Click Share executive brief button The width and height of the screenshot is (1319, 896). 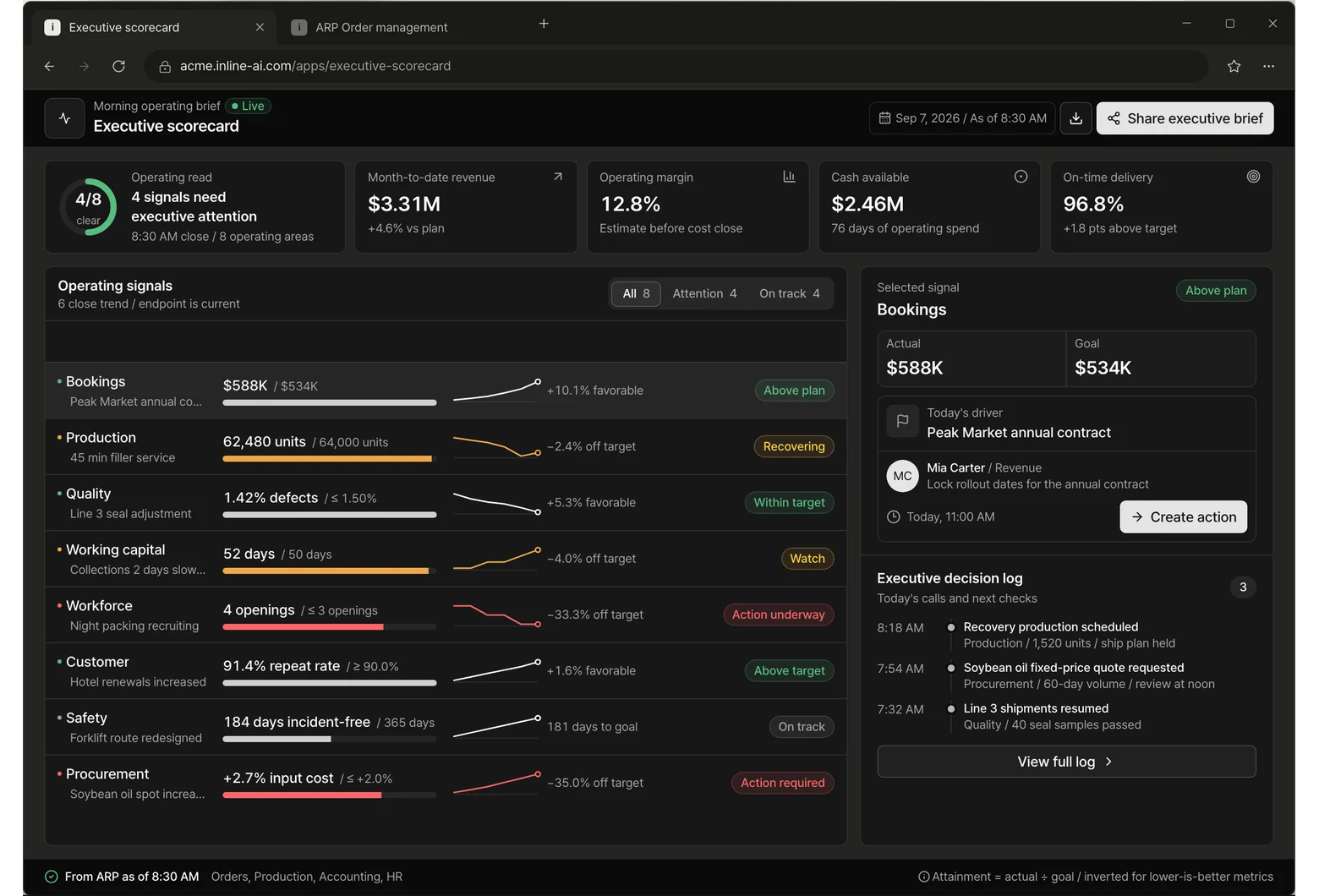[x=1185, y=118]
